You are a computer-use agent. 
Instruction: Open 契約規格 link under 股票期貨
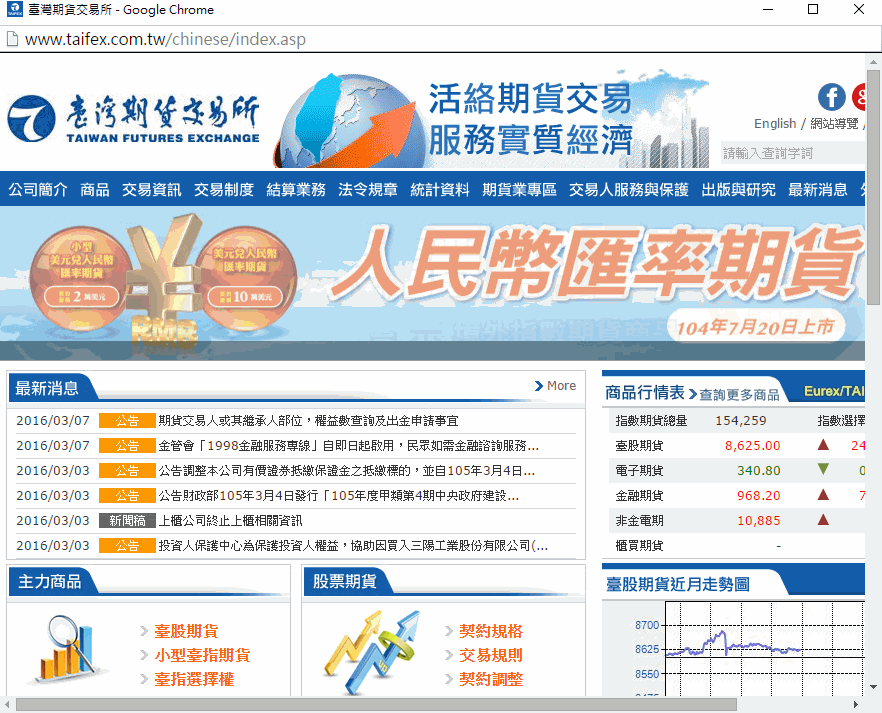490,632
